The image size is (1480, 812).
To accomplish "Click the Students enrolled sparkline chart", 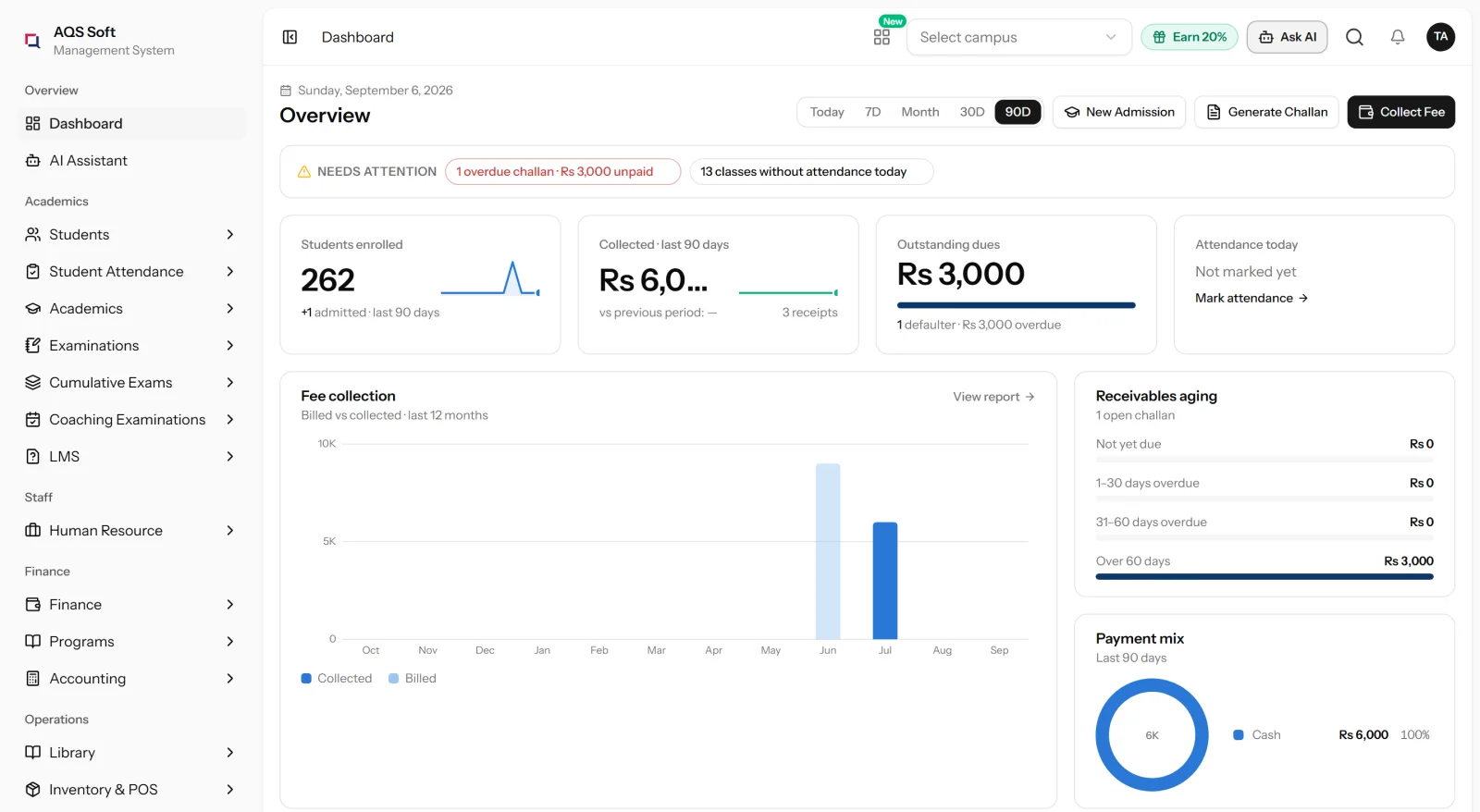I will click(x=490, y=278).
